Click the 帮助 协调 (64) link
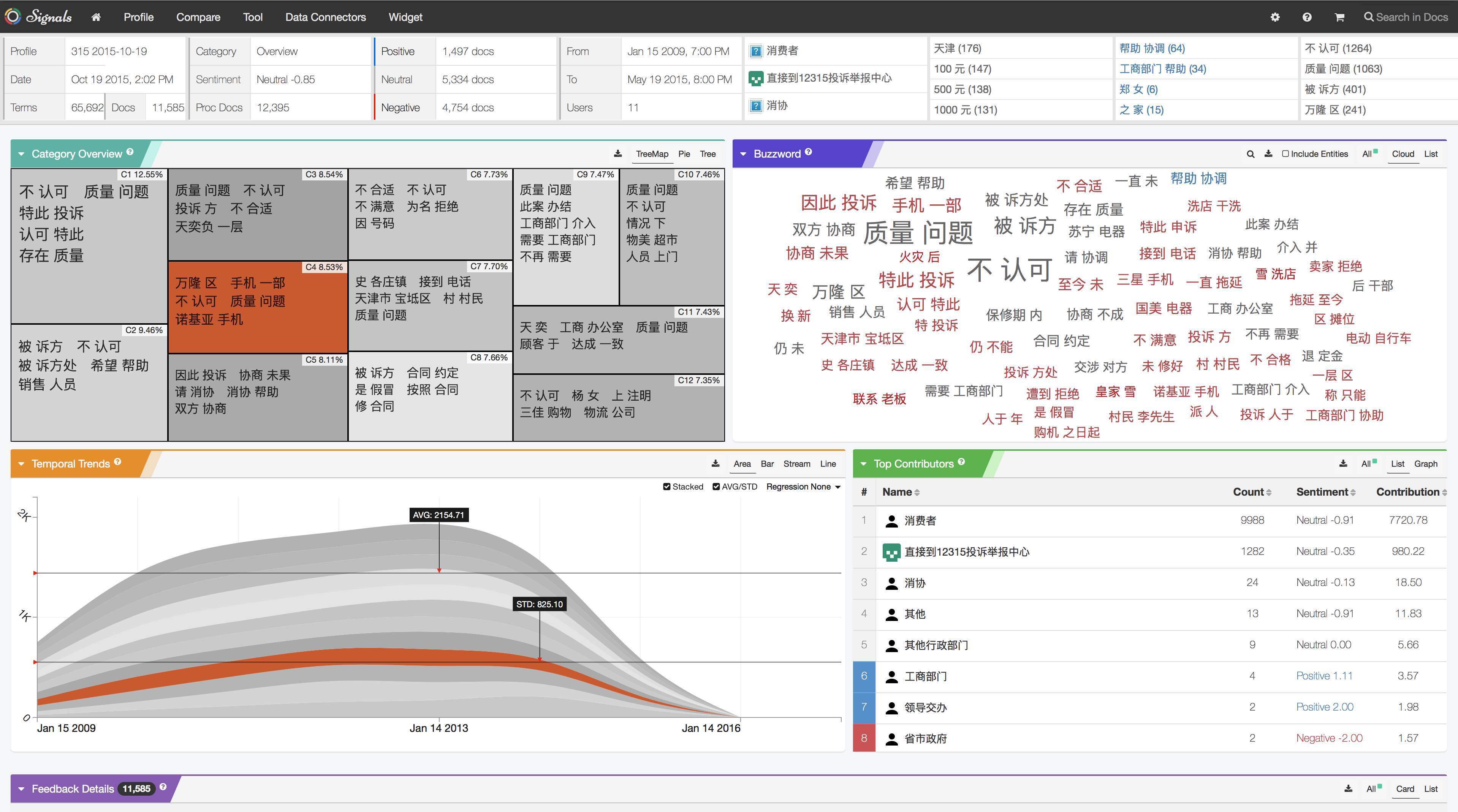The height and width of the screenshot is (812, 1458). click(1152, 49)
